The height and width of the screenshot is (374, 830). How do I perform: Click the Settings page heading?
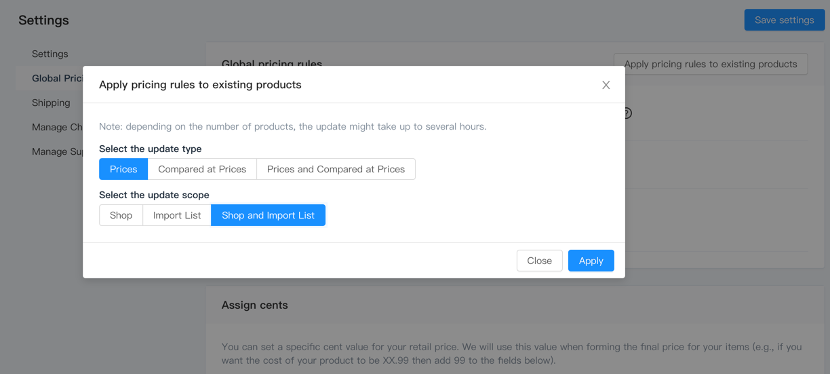coord(43,20)
